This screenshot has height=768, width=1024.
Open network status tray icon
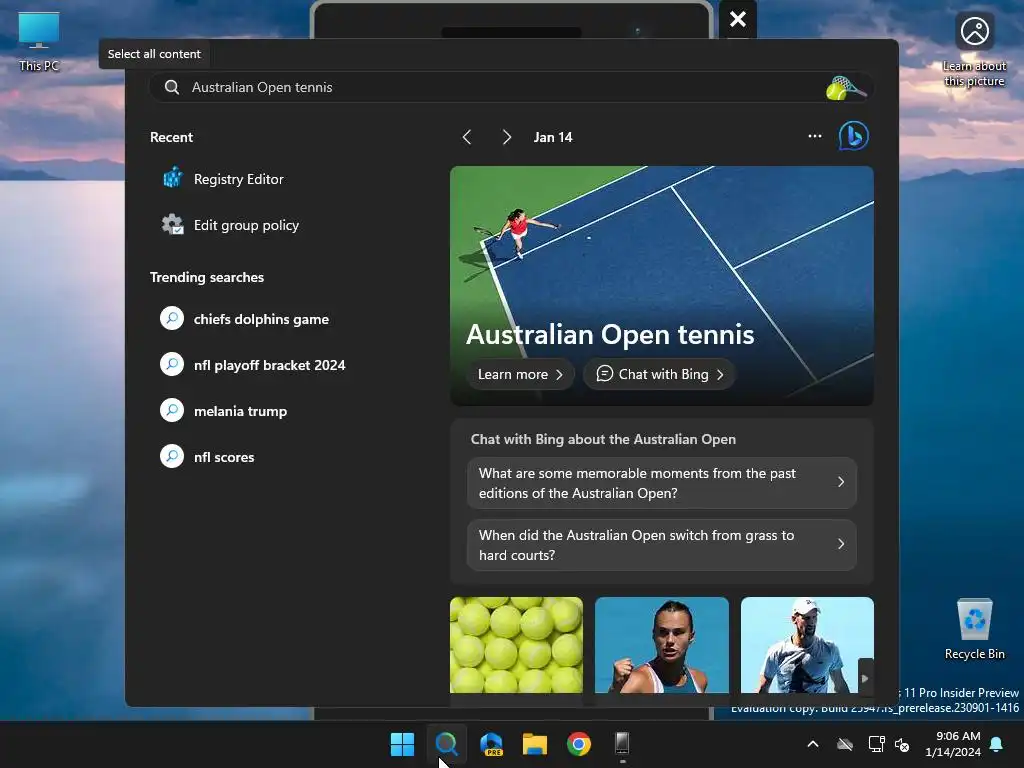876,744
